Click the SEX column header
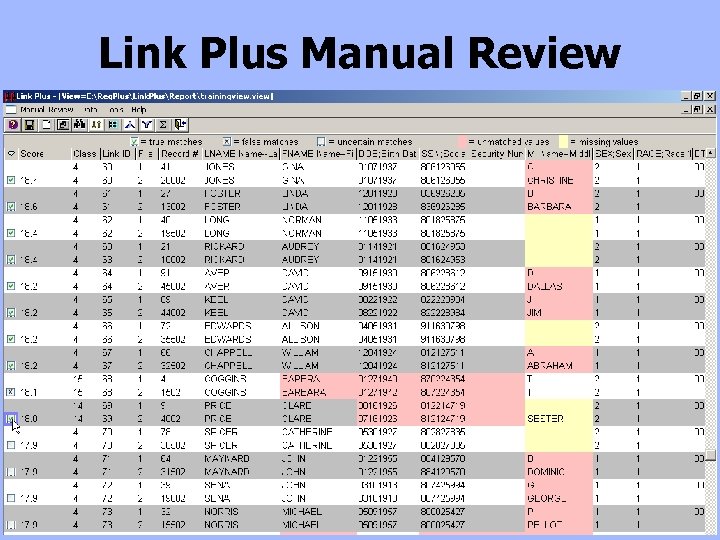Screen dimensions: 720x540 (x=613, y=154)
